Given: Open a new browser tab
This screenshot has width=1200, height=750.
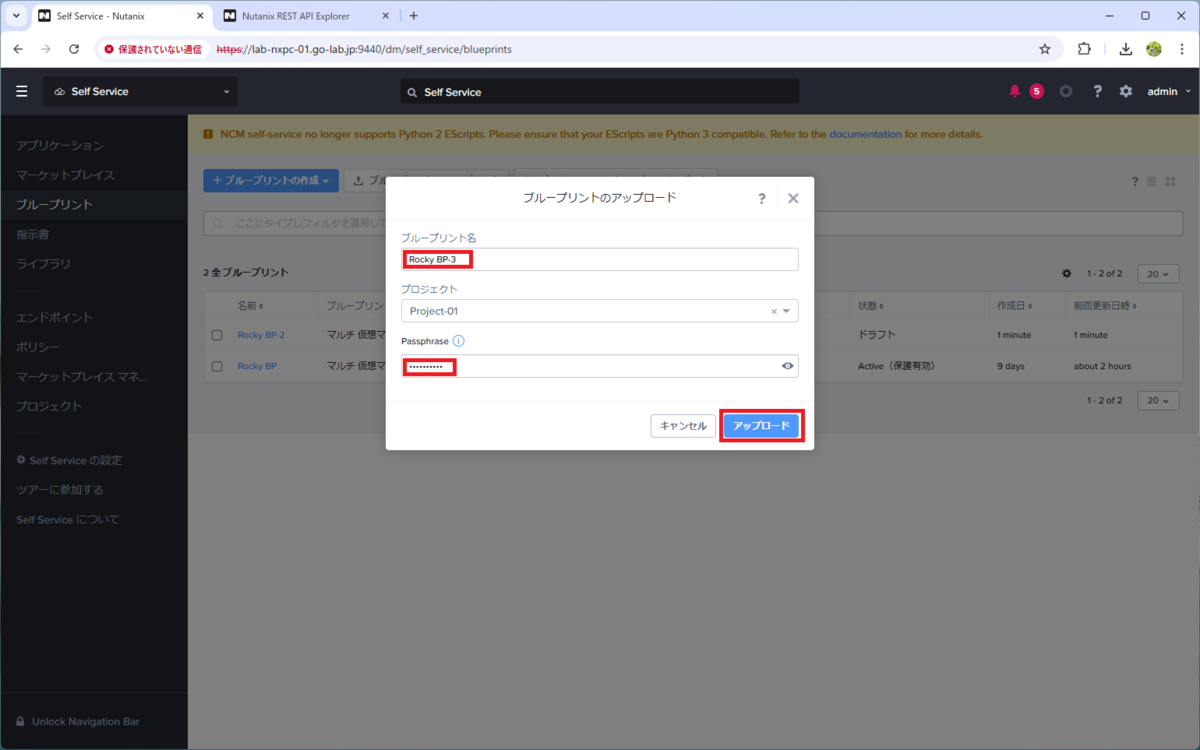Looking at the screenshot, I should coord(414,16).
